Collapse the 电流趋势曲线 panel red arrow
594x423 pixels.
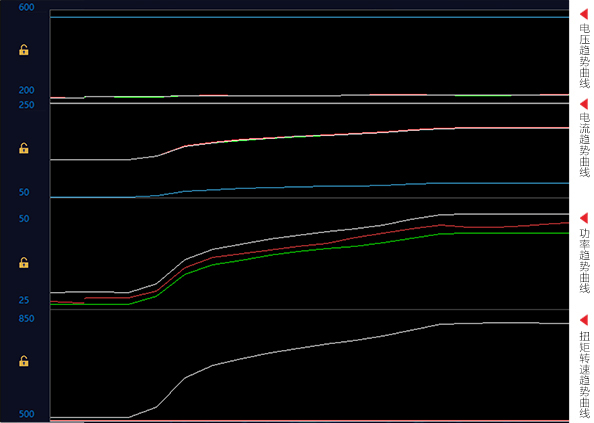(x=584, y=104)
